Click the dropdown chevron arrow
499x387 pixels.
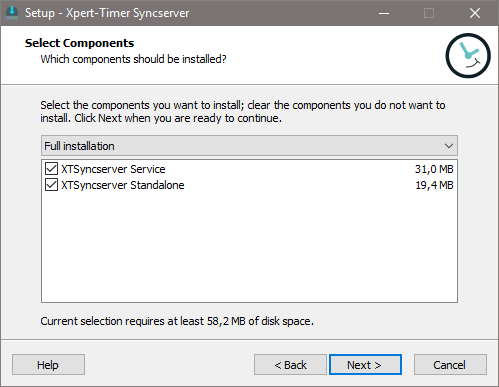[x=449, y=146]
